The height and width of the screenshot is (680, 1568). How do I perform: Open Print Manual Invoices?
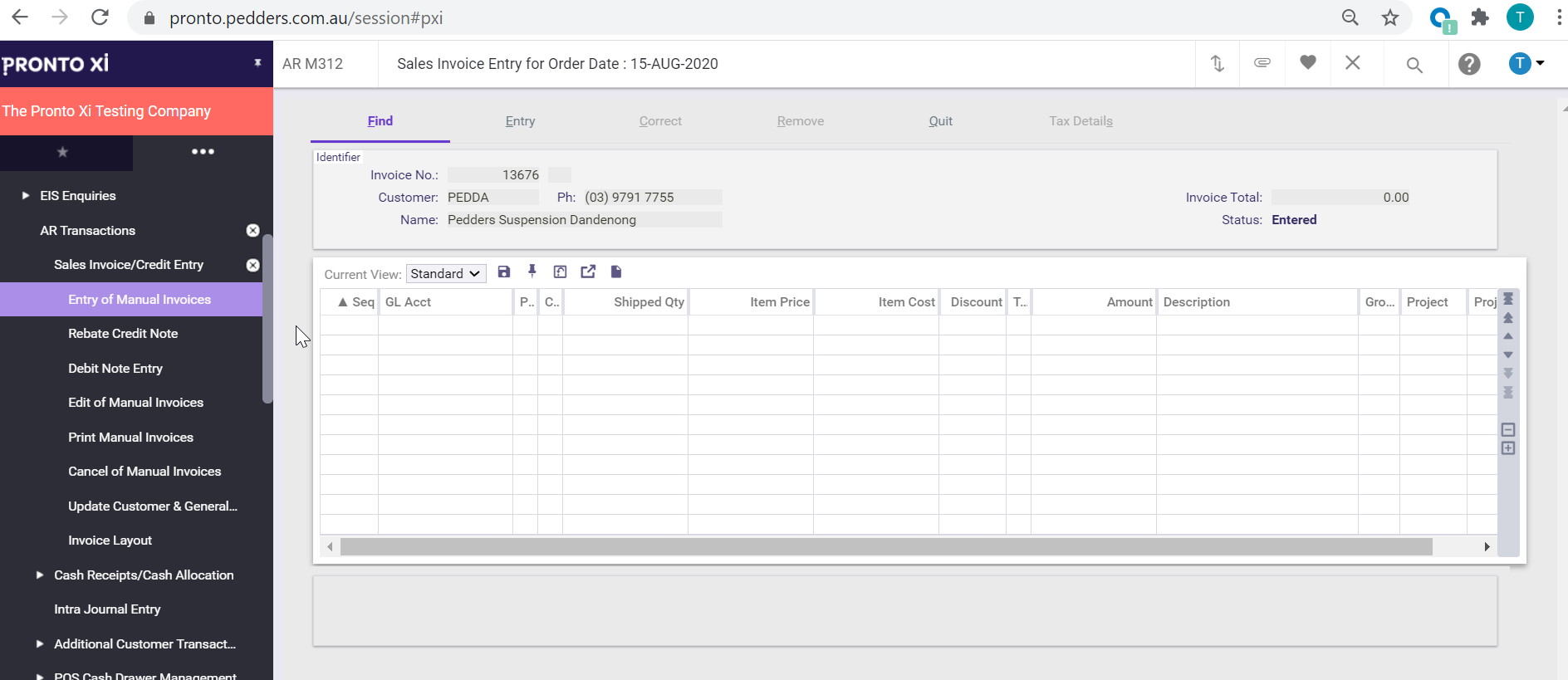point(131,438)
